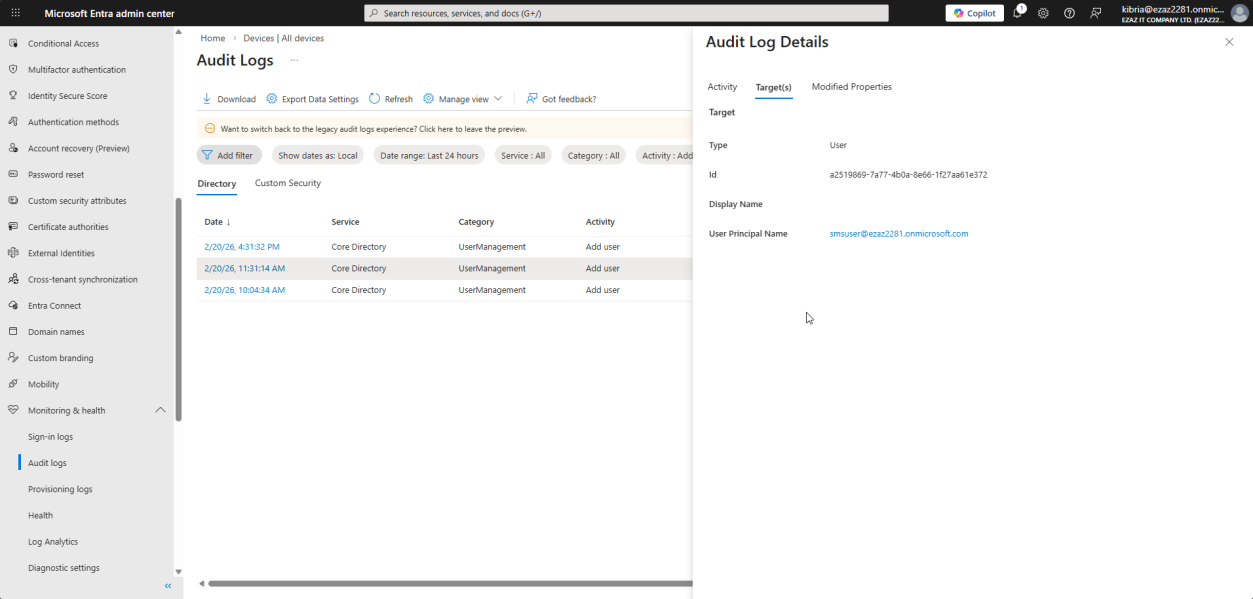The height and width of the screenshot is (599, 1253).
Task: Collapse the sidebar with double chevron
Action: (x=168, y=586)
